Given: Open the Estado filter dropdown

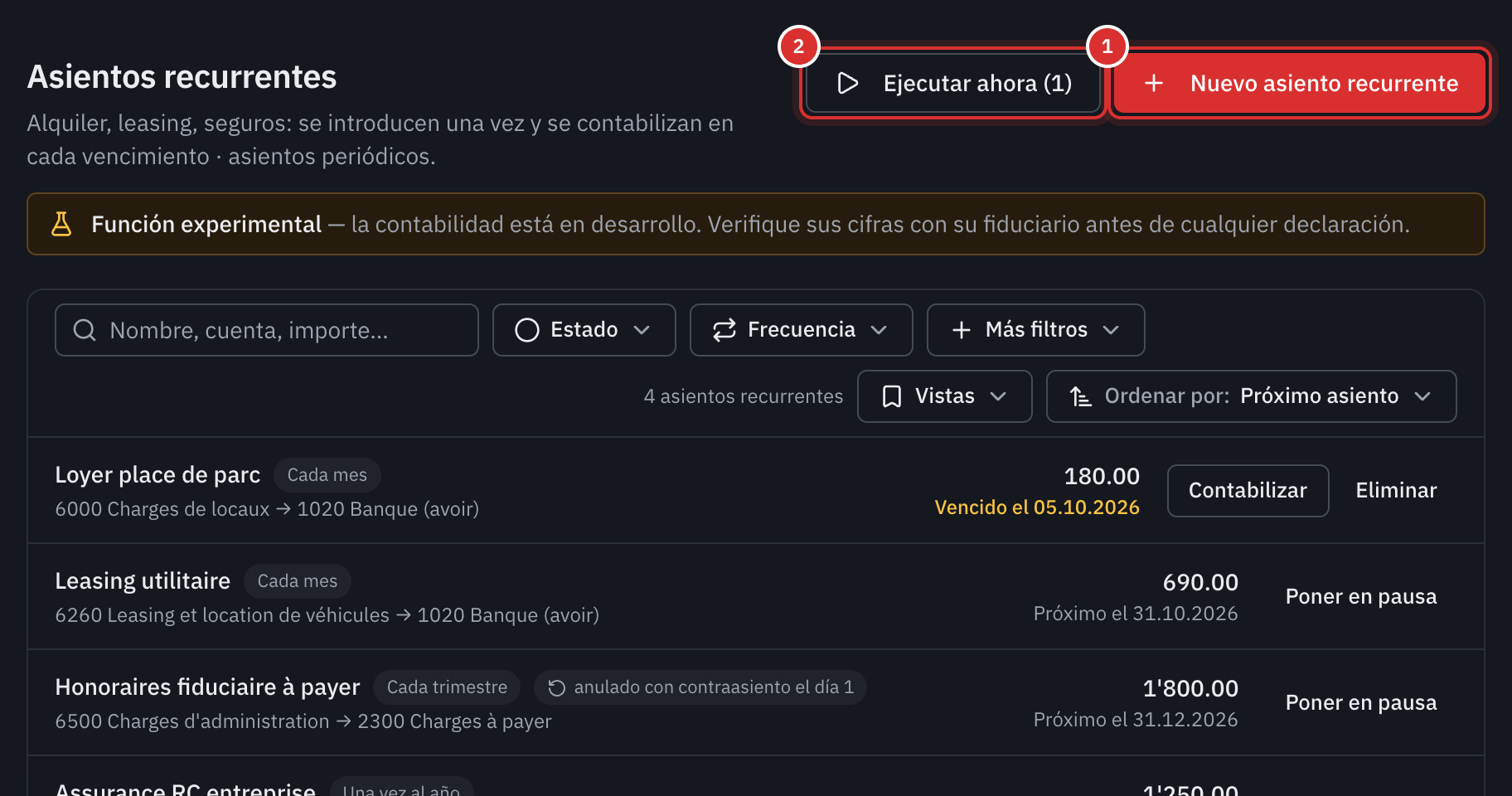Looking at the screenshot, I should [x=584, y=330].
